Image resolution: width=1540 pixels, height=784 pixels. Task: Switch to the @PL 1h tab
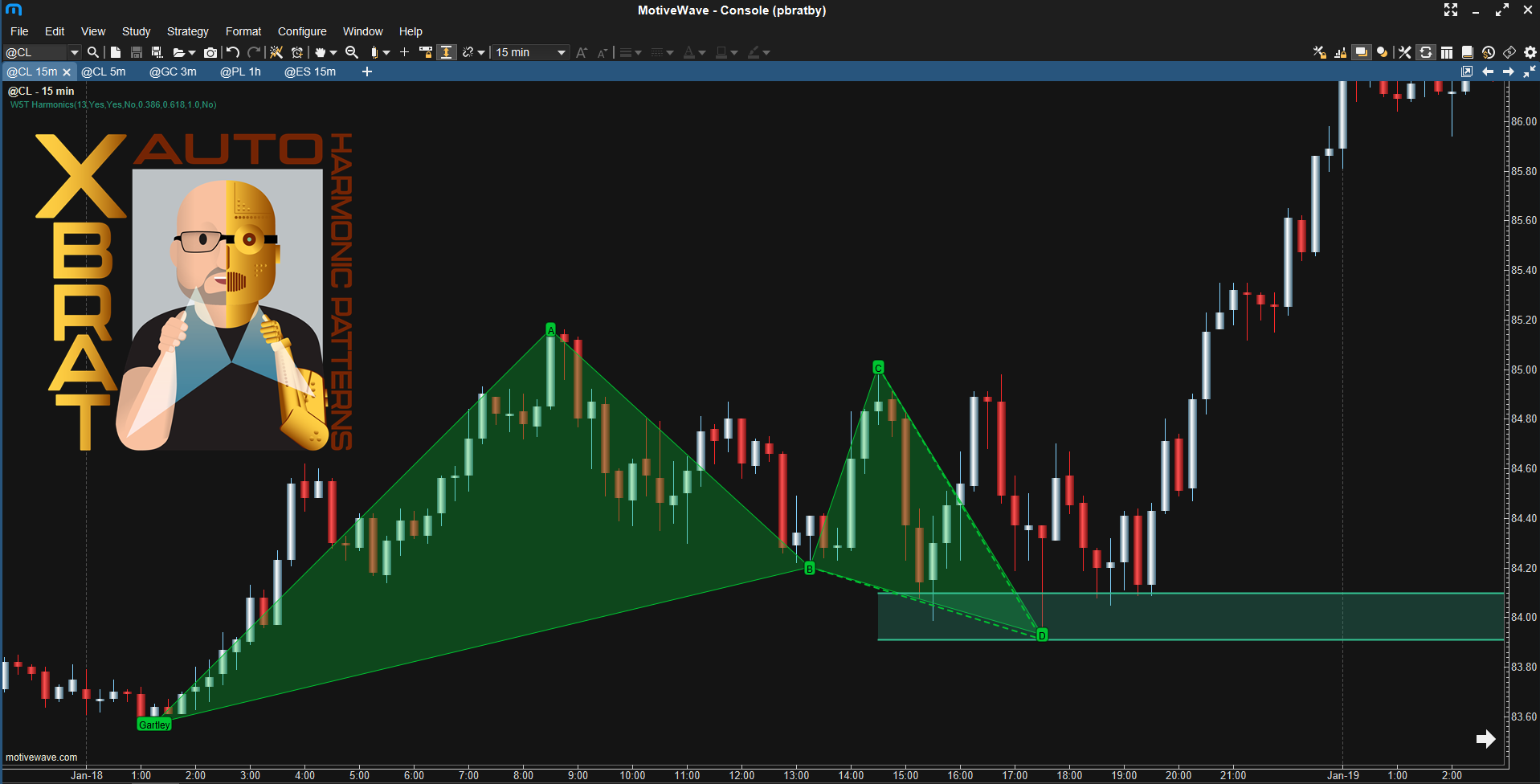[x=240, y=71]
